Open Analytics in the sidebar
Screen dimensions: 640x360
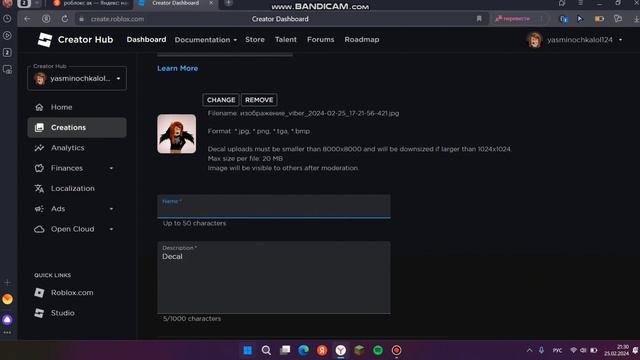coord(67,148)
